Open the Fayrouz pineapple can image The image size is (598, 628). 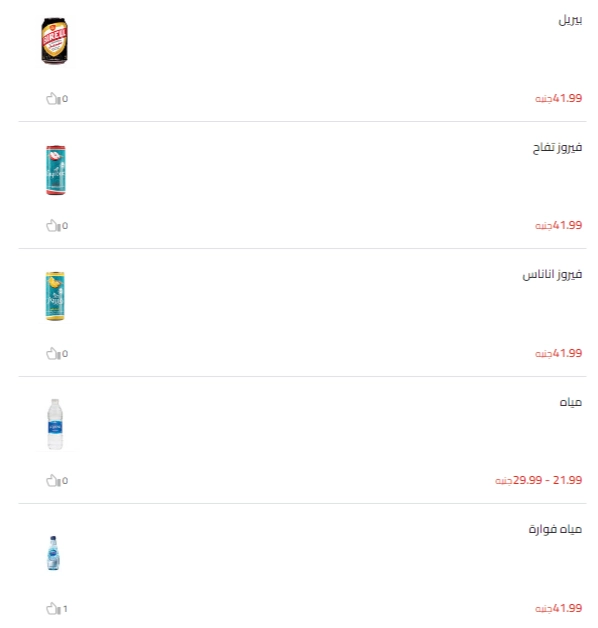click(55, 296)
